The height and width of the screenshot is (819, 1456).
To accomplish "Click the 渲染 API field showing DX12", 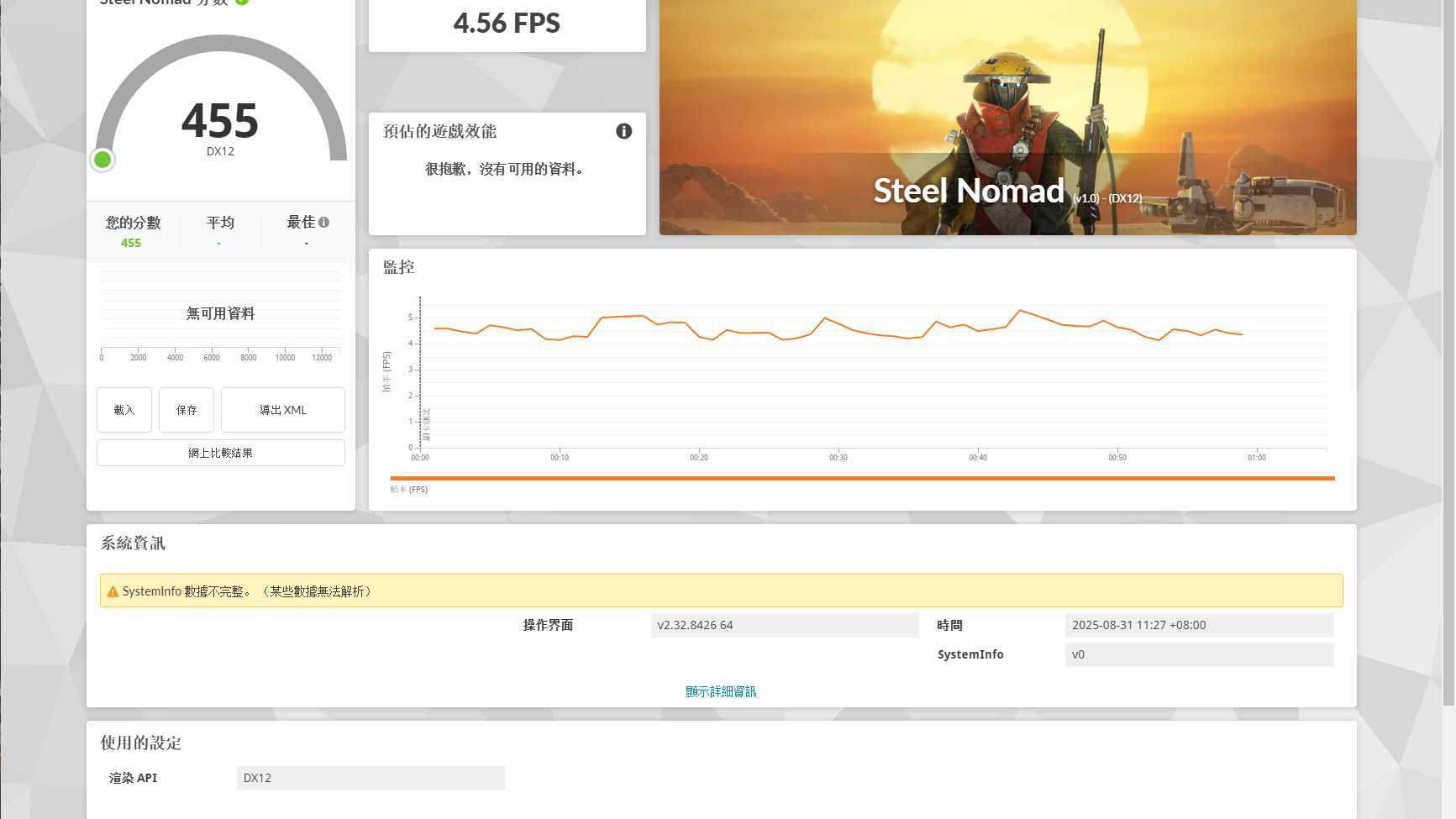I will click(371, 778).
